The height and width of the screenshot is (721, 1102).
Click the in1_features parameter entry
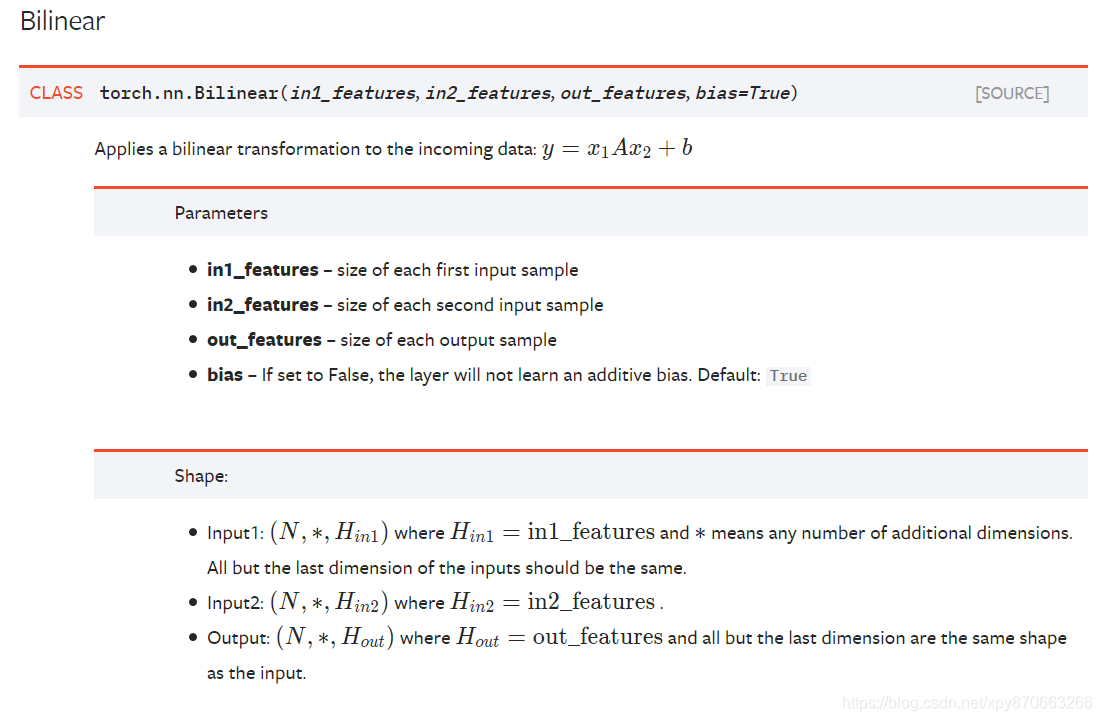point(392,270)
